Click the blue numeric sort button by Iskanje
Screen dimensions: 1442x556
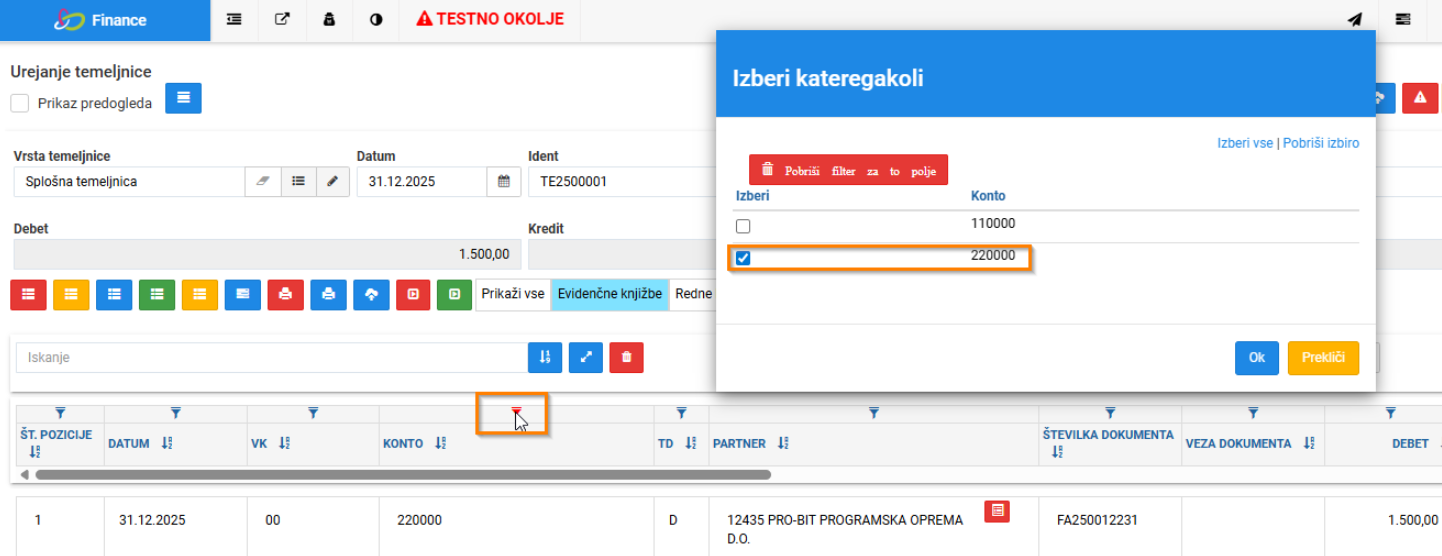click(545, 357)
